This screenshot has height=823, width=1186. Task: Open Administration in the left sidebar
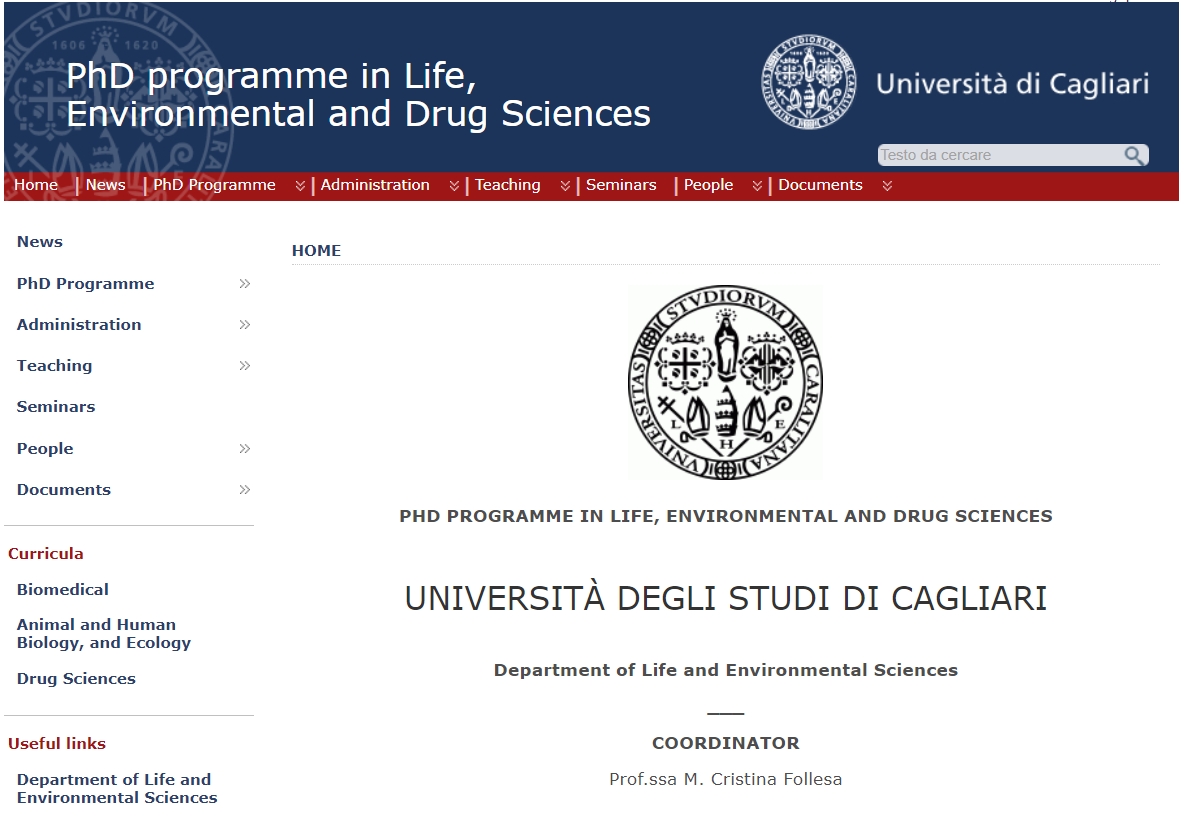coord(79,325)
